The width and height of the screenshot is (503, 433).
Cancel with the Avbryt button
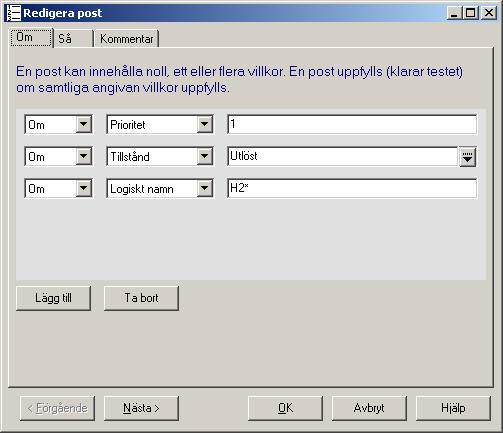(x=369, y=408)
